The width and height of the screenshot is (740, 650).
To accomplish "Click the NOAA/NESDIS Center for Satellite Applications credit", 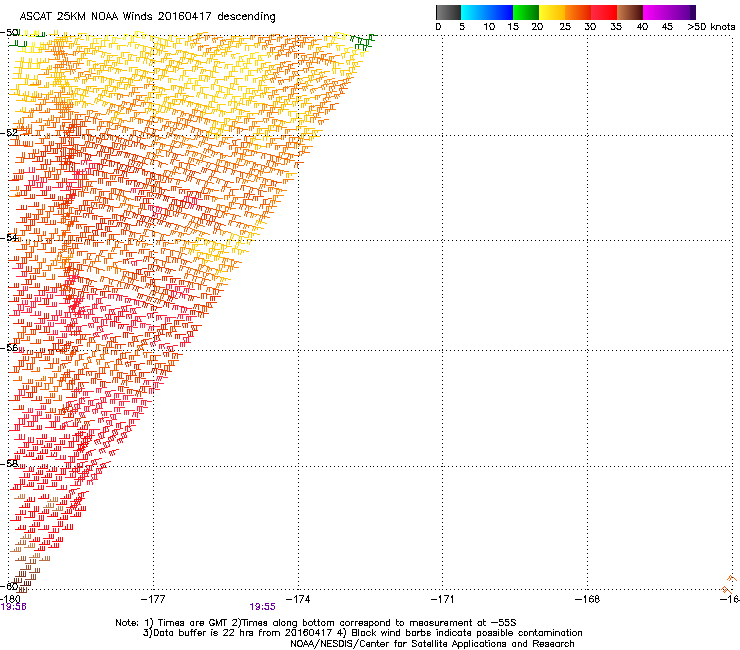I will click(x=432, y=644).
